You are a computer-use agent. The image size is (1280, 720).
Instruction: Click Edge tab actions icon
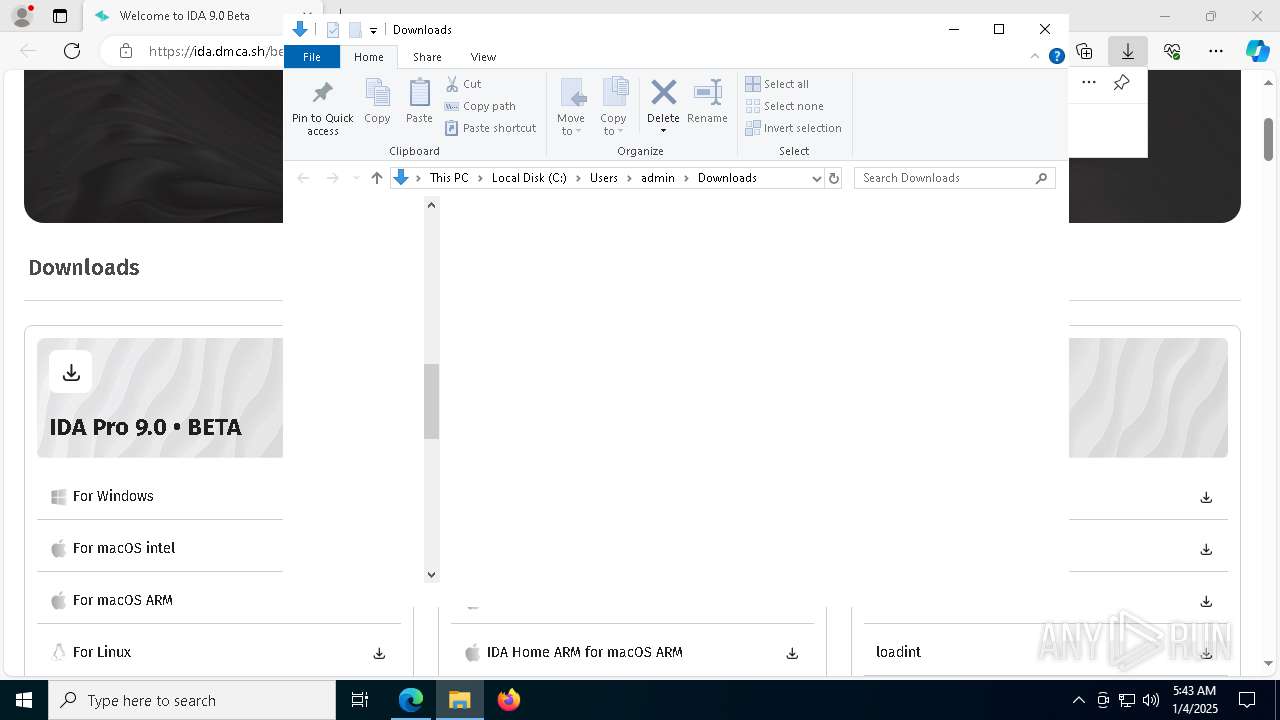[x=60, y=16]
